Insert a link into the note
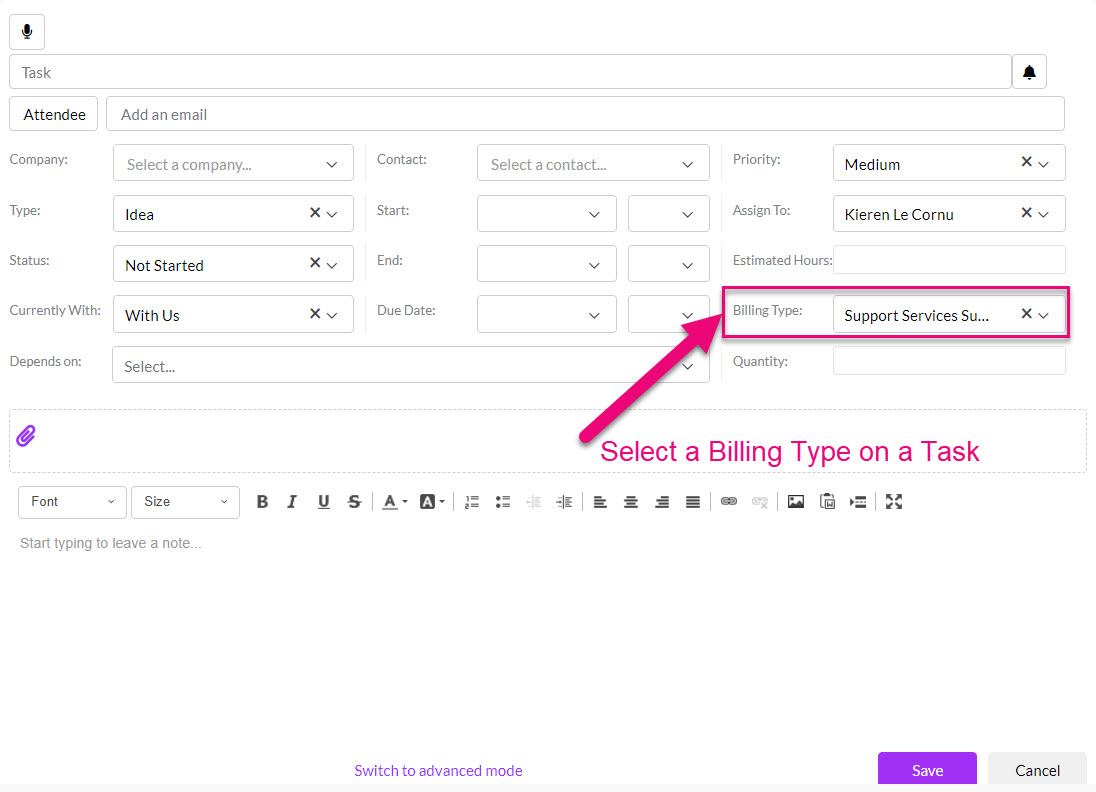1096x792 pixels. point(729,502)
